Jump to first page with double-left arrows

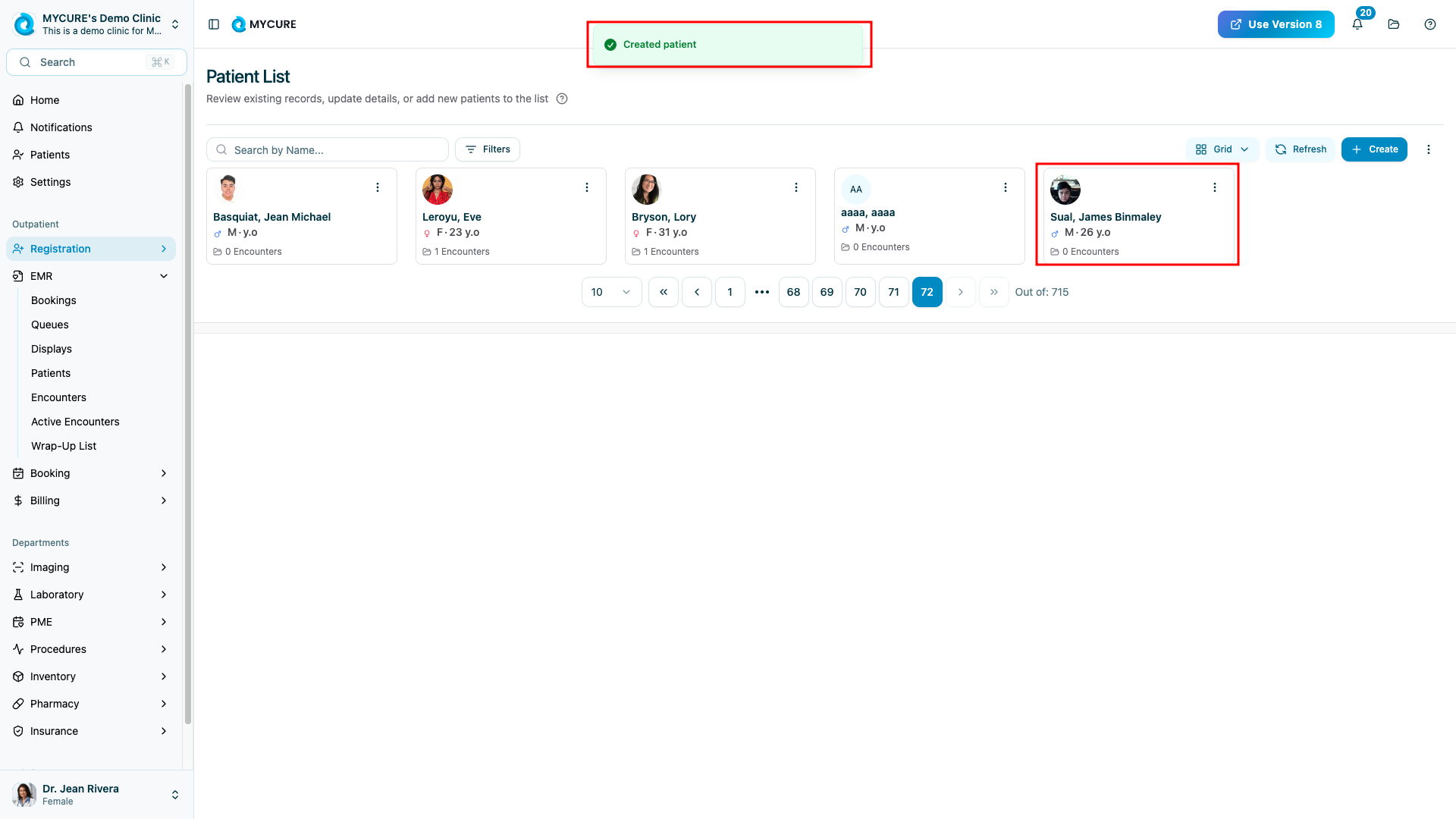click(x=664, y=292)
